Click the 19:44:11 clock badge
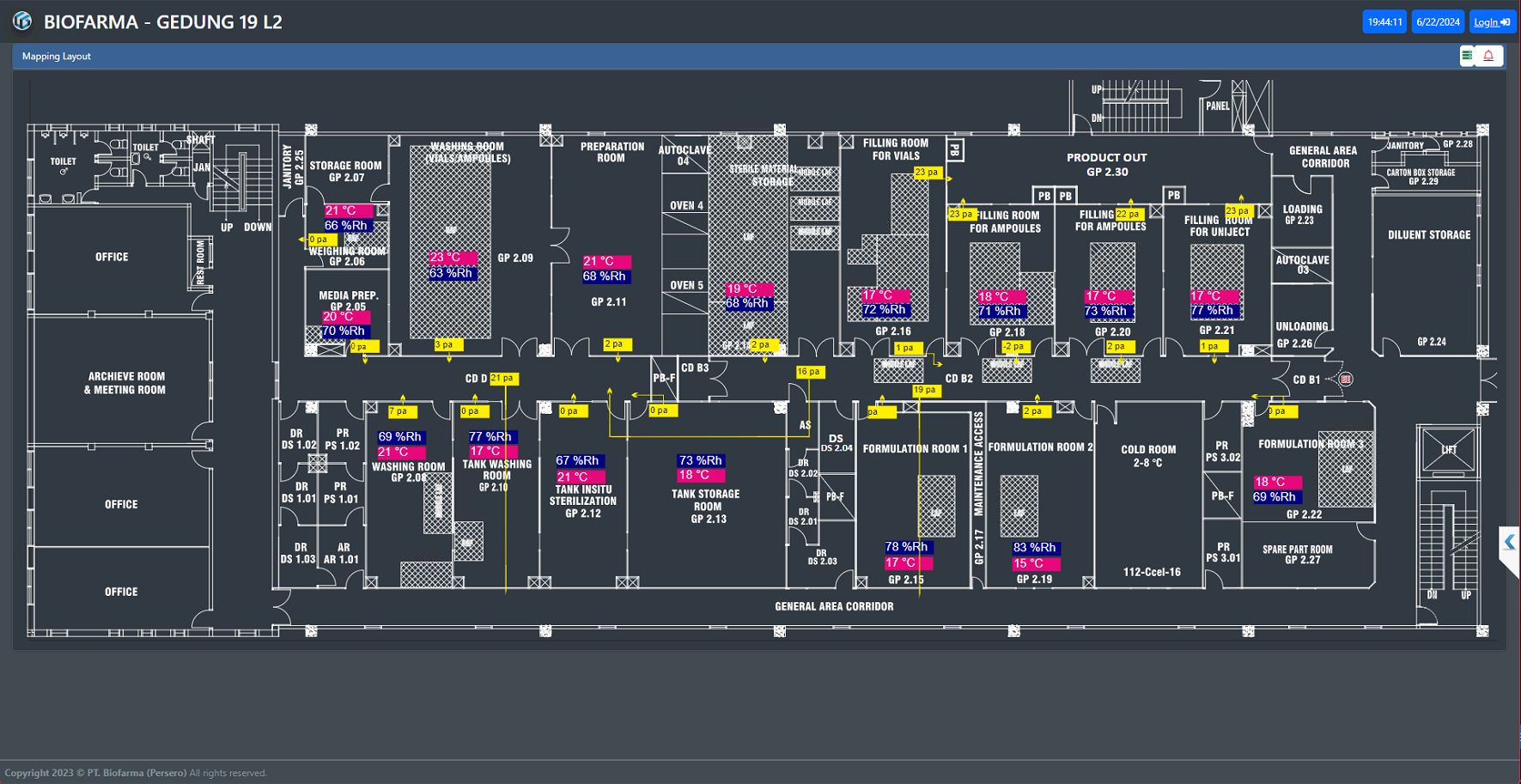This screenshot has height=784, width=1521. click(x=1384, y=22)
